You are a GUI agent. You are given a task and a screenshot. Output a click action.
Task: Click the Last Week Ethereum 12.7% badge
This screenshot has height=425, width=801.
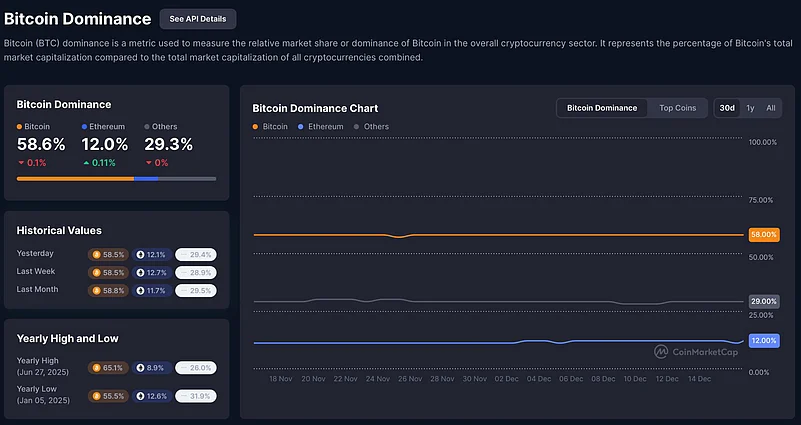tap(152, 273)
